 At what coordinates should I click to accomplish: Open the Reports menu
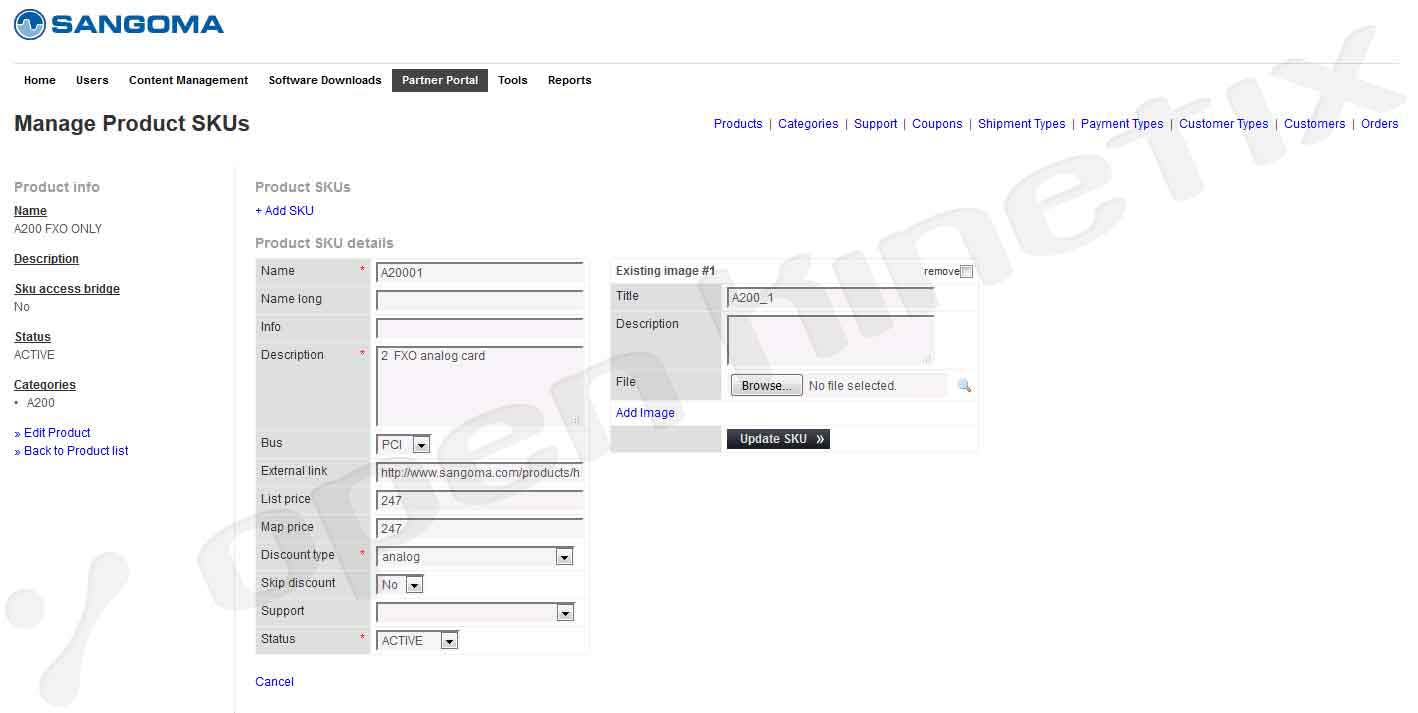tap(570, 80)
